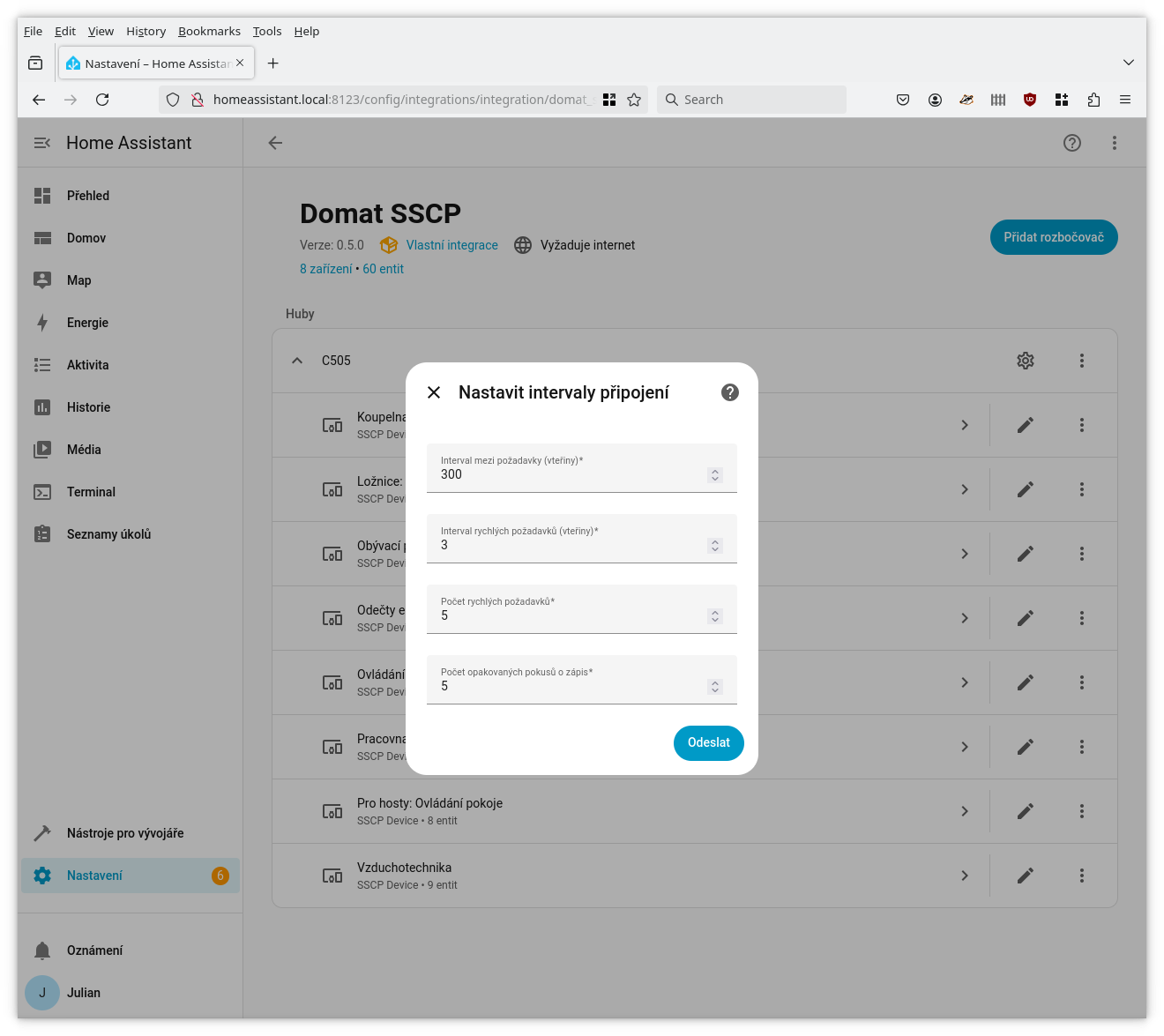Open the Obývací row chevron
The width and height of the screenshot is (1164, 1036).
pos(965,554)
